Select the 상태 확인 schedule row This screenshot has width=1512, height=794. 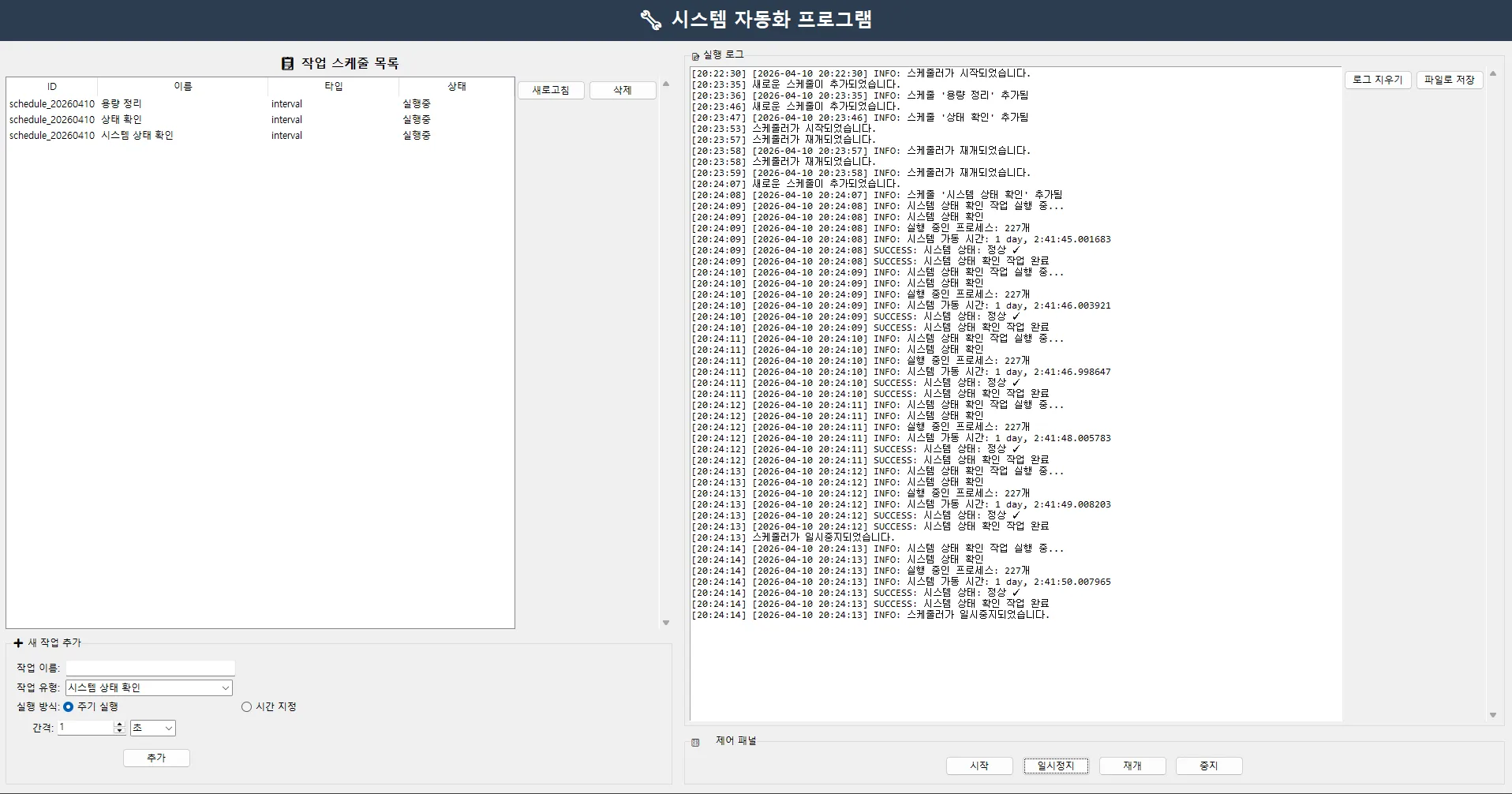[260, 120]
